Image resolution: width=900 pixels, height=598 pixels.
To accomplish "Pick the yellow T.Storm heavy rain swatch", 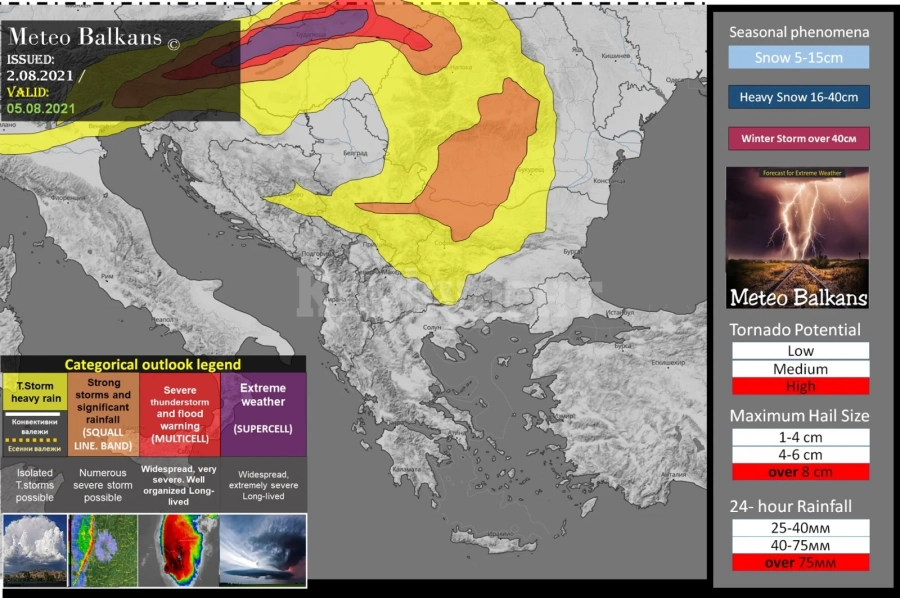I will pyautogui.click(x=35, y=391).
